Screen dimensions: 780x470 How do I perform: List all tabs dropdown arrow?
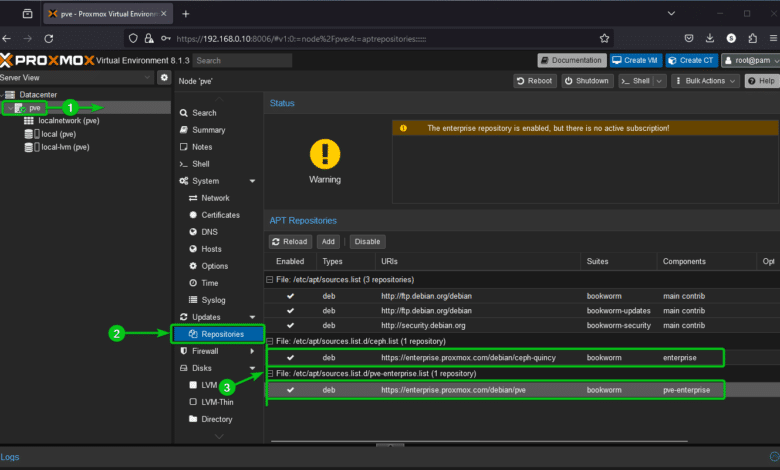(671, 13)
